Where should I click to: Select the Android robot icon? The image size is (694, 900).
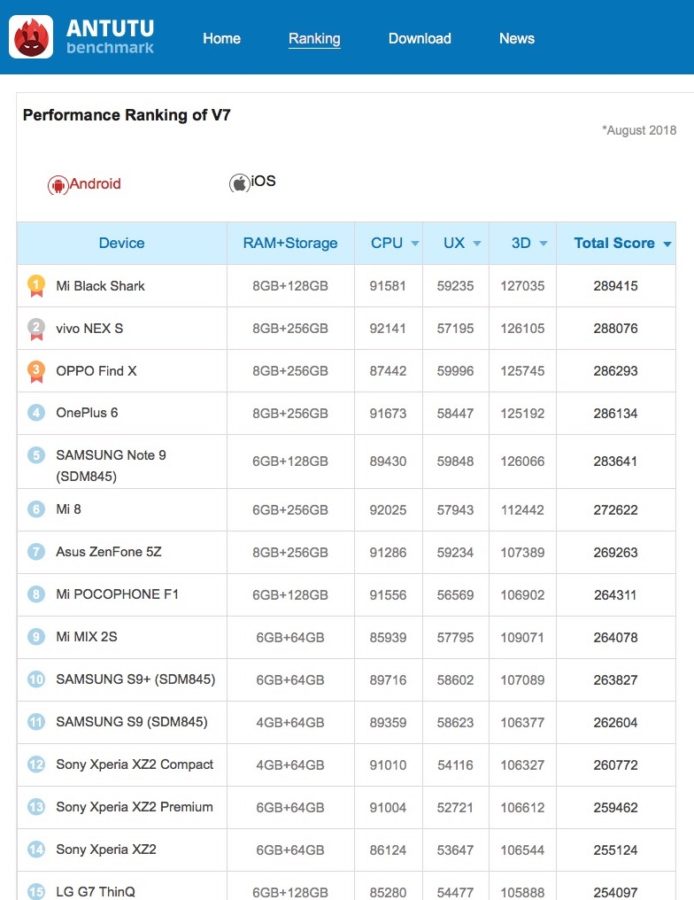pyautogui.click(x=57, y=185)
